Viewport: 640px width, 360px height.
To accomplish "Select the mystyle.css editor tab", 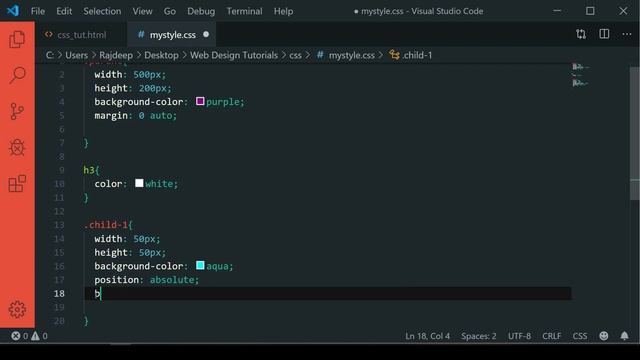I will [171, 35].
